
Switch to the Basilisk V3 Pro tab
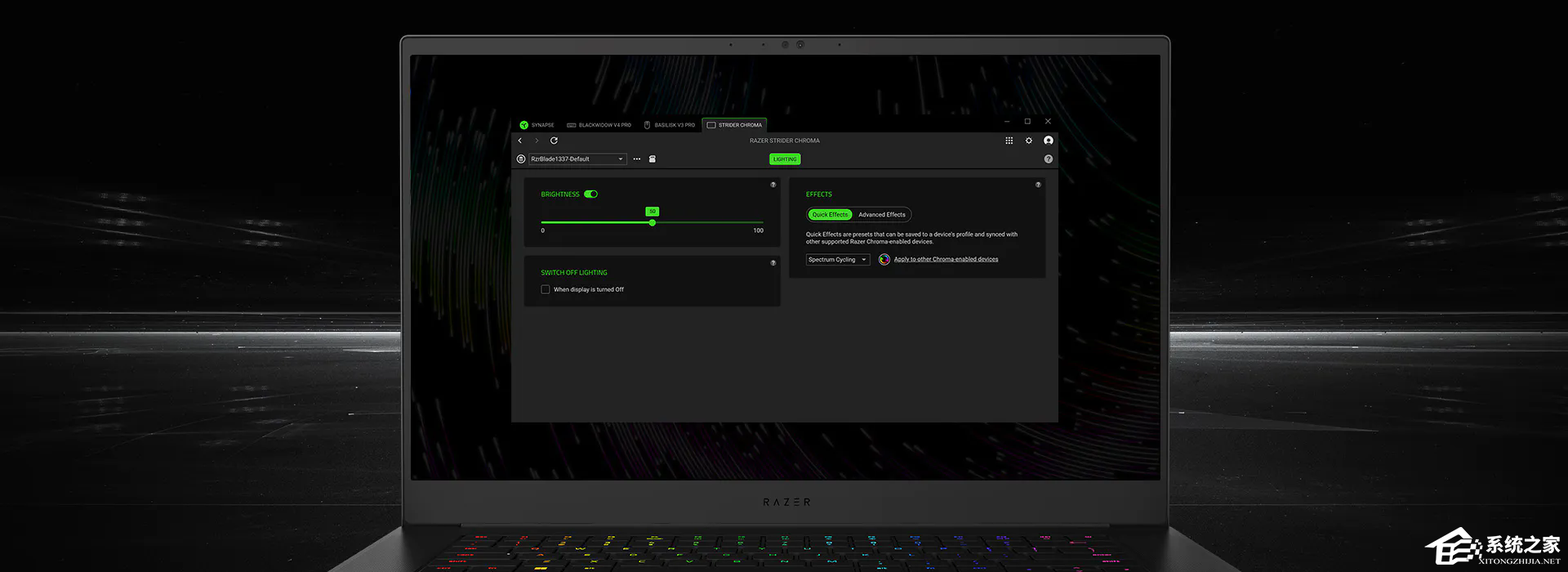[x=670, y=125]
